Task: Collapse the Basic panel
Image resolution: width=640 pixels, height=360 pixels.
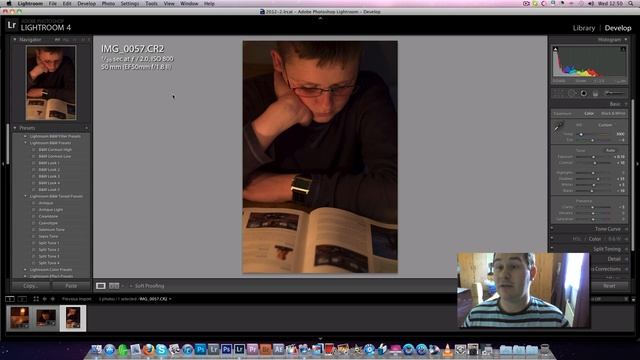Action: point(626,104)
